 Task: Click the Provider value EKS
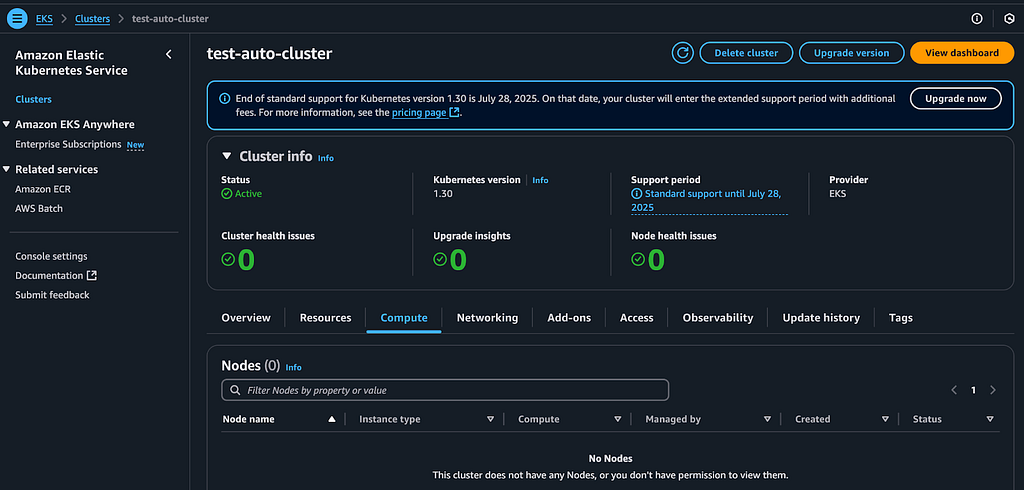coord(837,193)
